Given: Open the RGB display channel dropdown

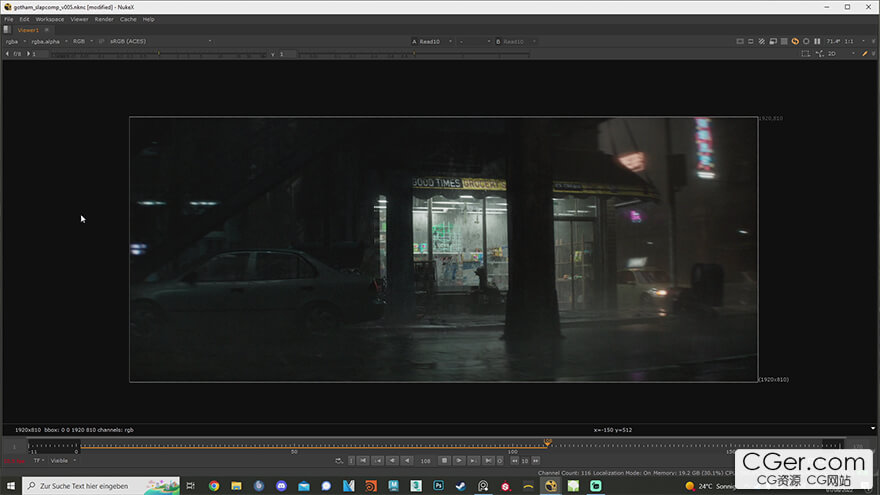Looking at the screenshot, I should pyautogui.click(x=82, y=41).
